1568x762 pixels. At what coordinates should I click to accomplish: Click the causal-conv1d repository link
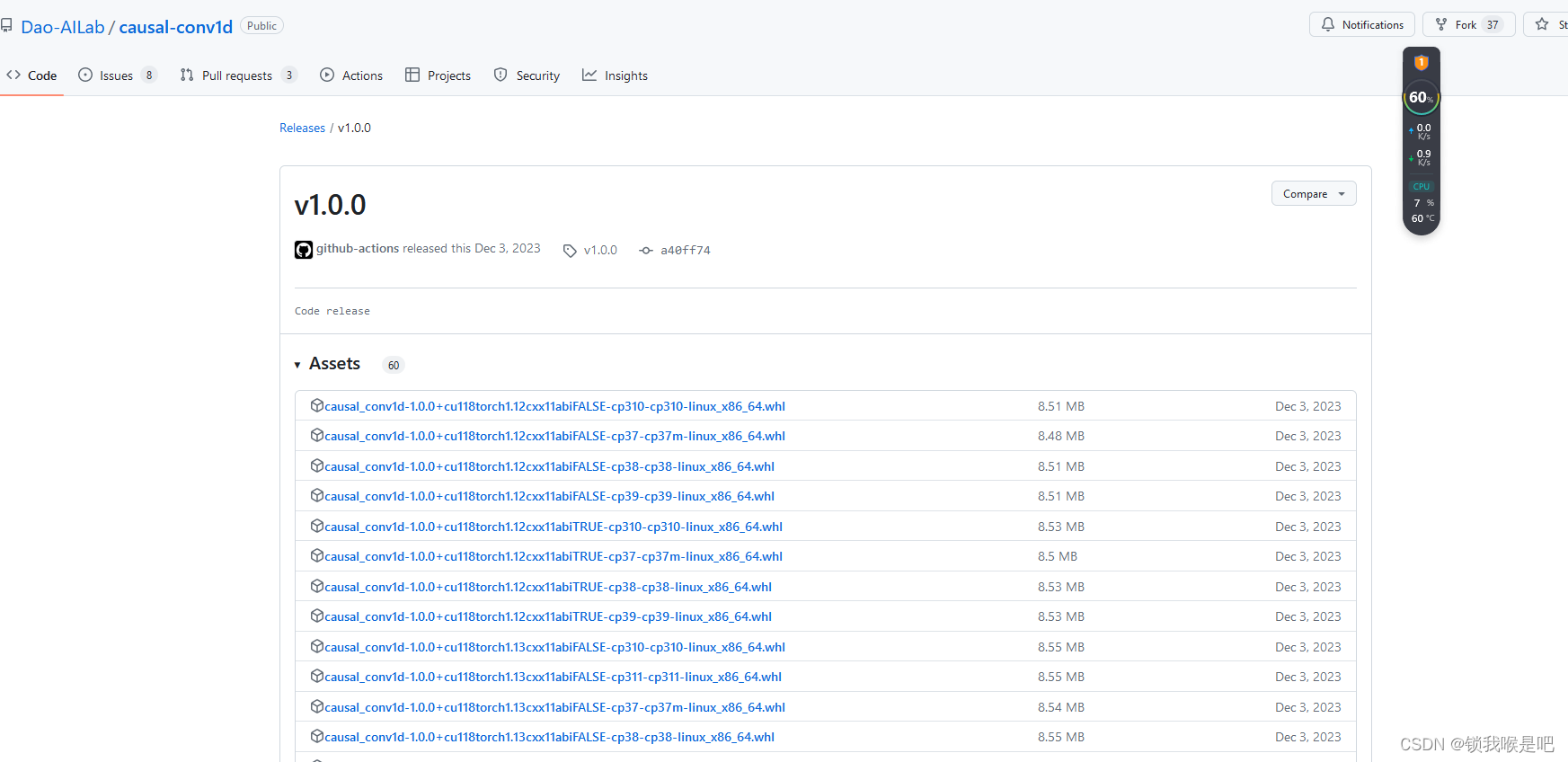(x=176, y=27)
